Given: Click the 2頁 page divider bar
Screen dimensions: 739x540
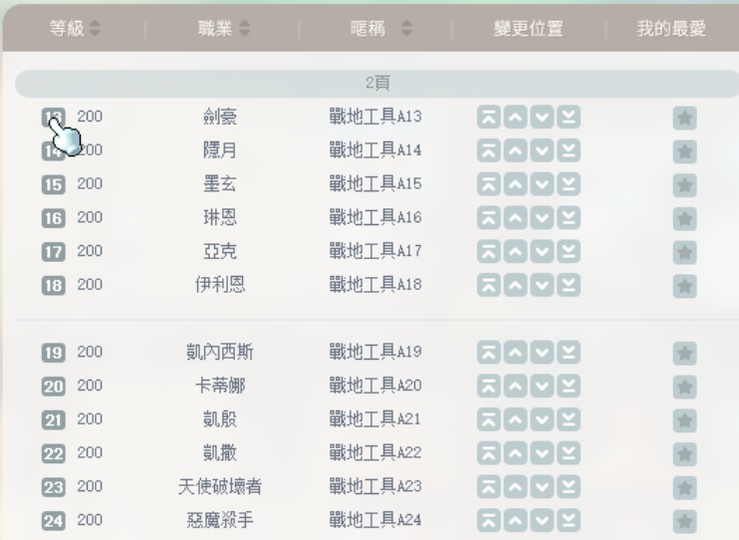Looking at the screenshot, I should (x=377, y=84).
